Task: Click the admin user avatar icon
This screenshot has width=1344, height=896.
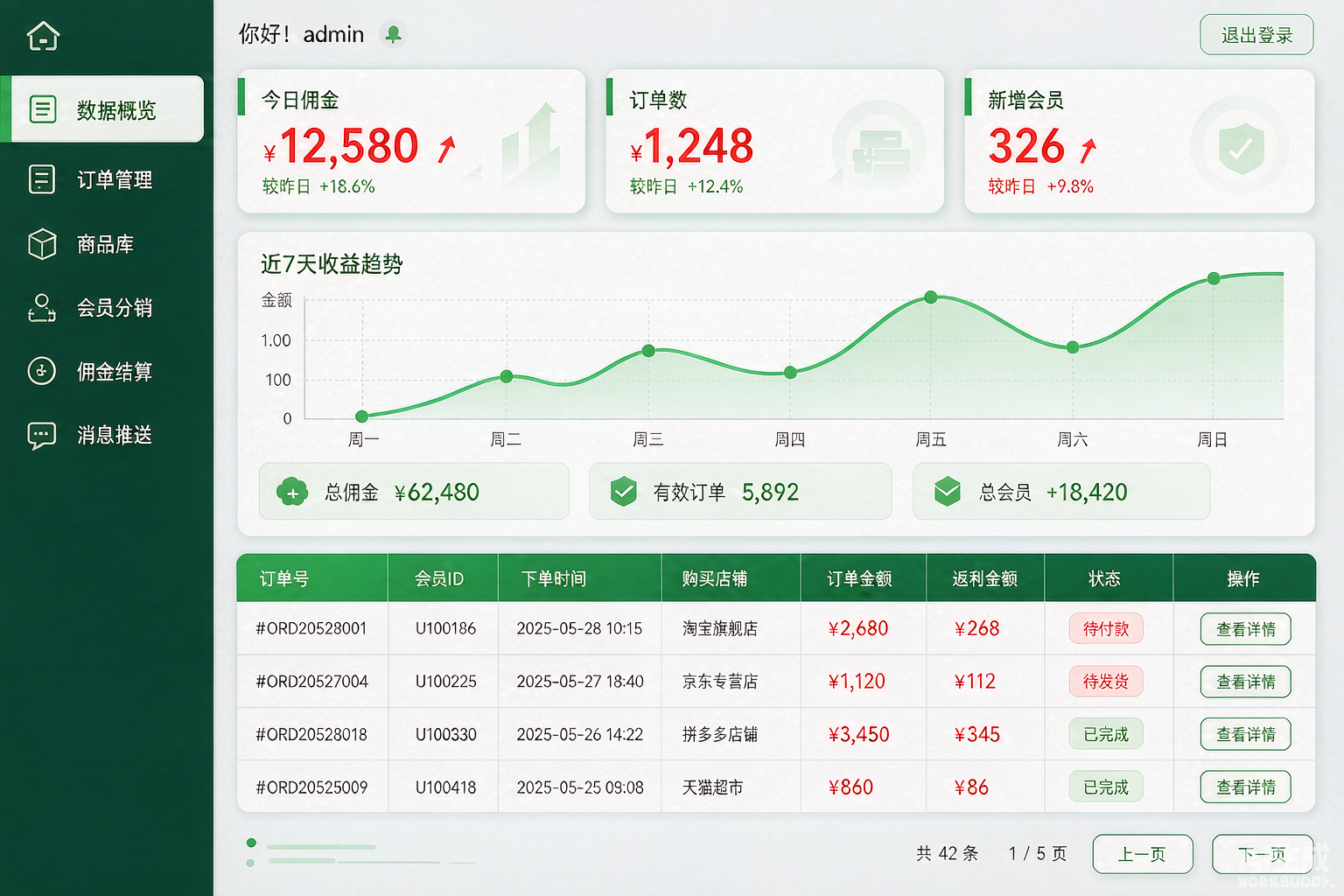Action: click(x=394, y=34)
